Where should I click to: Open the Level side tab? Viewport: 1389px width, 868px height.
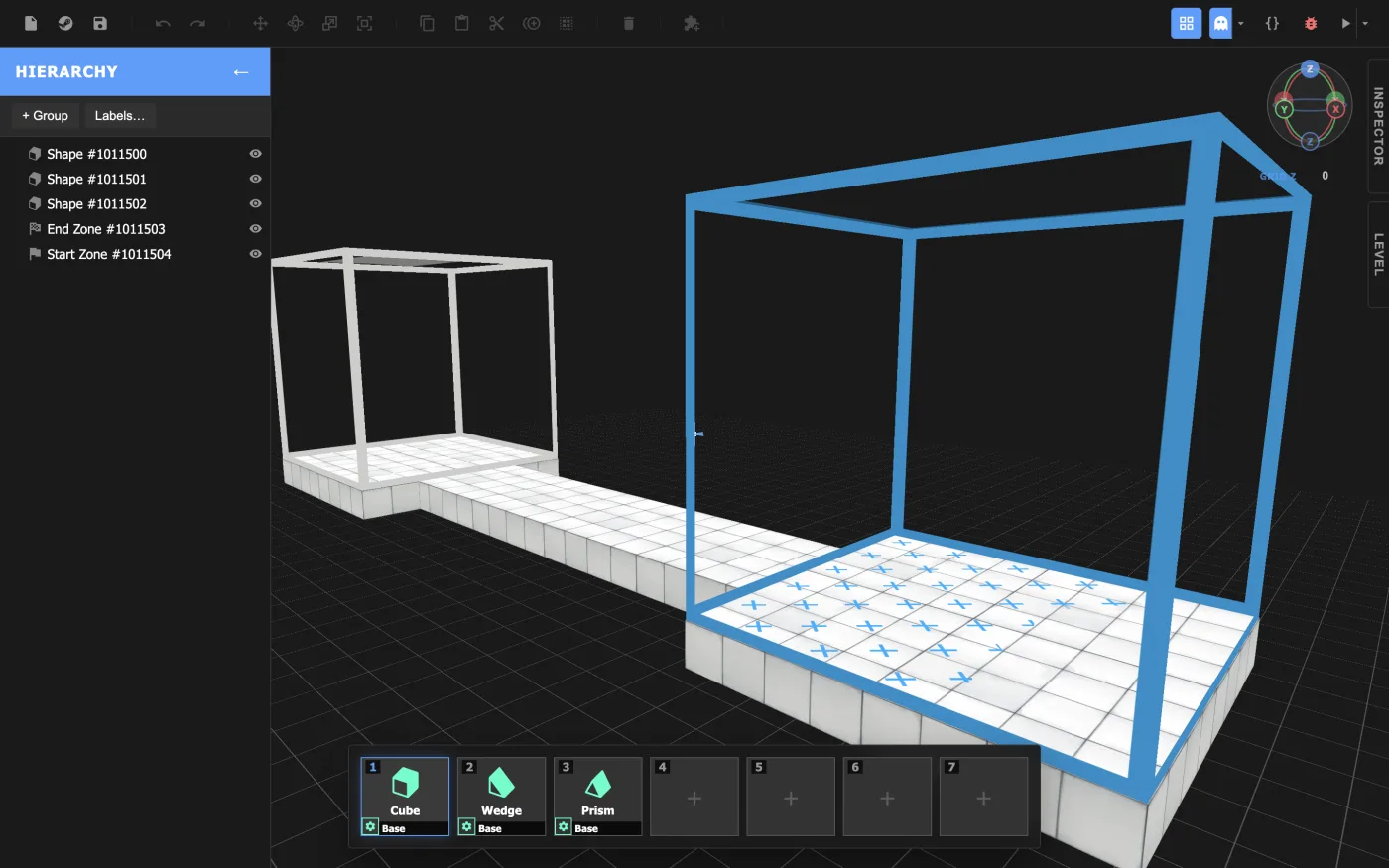point(1378,254)
